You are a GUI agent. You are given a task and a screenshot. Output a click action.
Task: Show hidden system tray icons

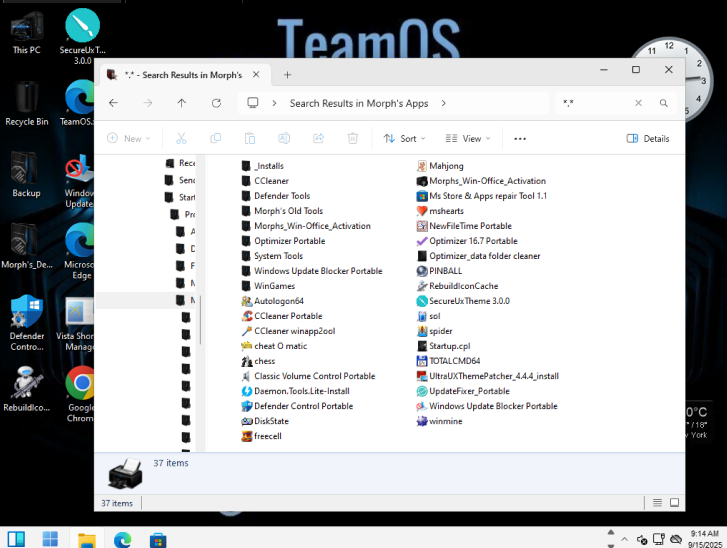coord(625,539)
